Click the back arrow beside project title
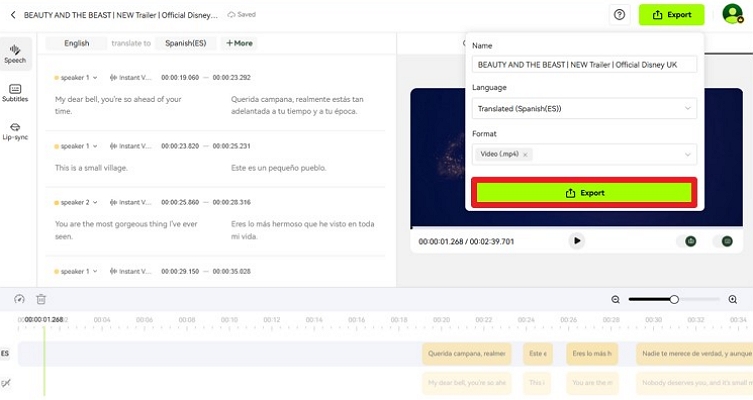This screenshot has width=753, height=400. point(13,15)
